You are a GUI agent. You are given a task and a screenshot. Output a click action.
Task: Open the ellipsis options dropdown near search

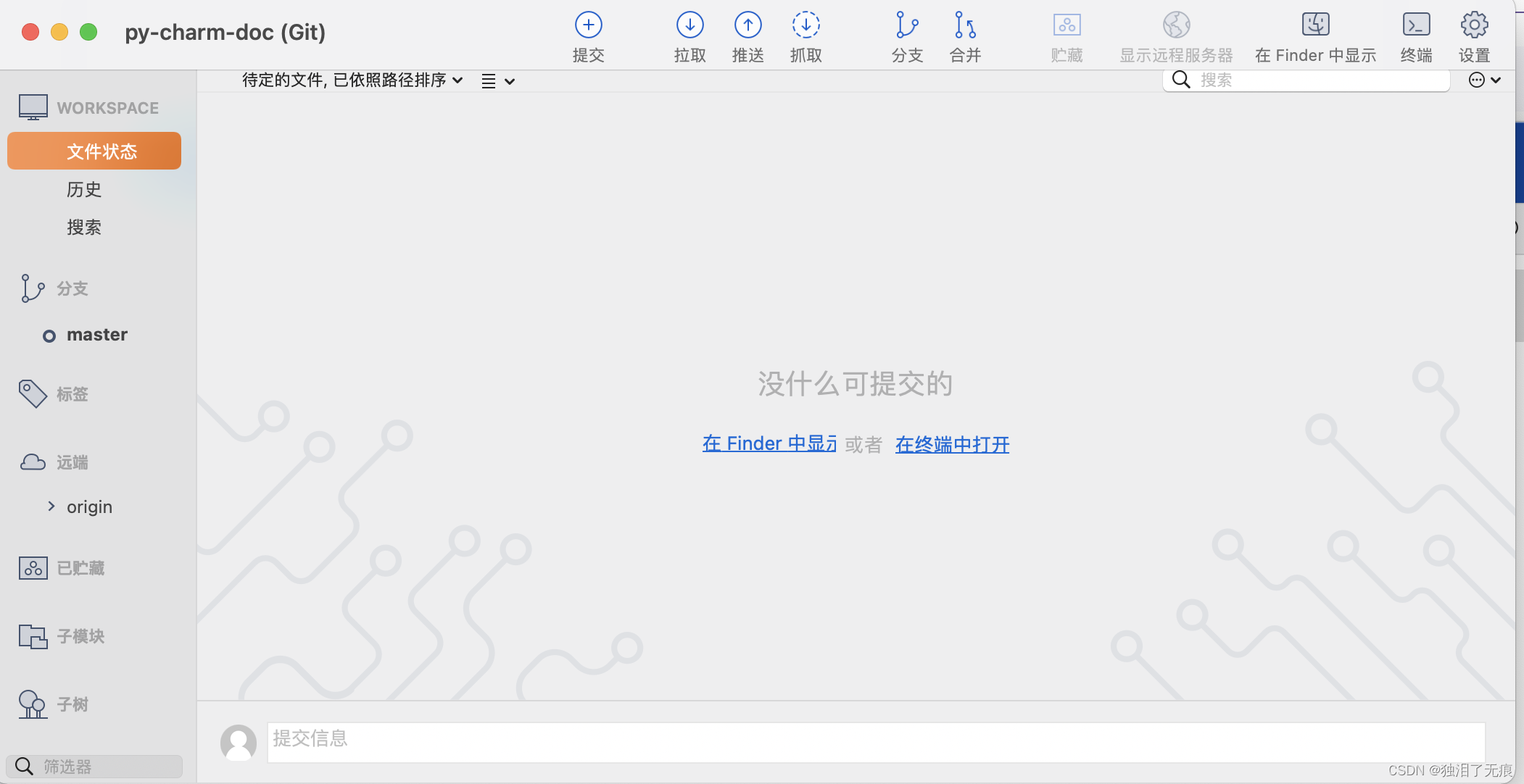tap(1484, 80)
